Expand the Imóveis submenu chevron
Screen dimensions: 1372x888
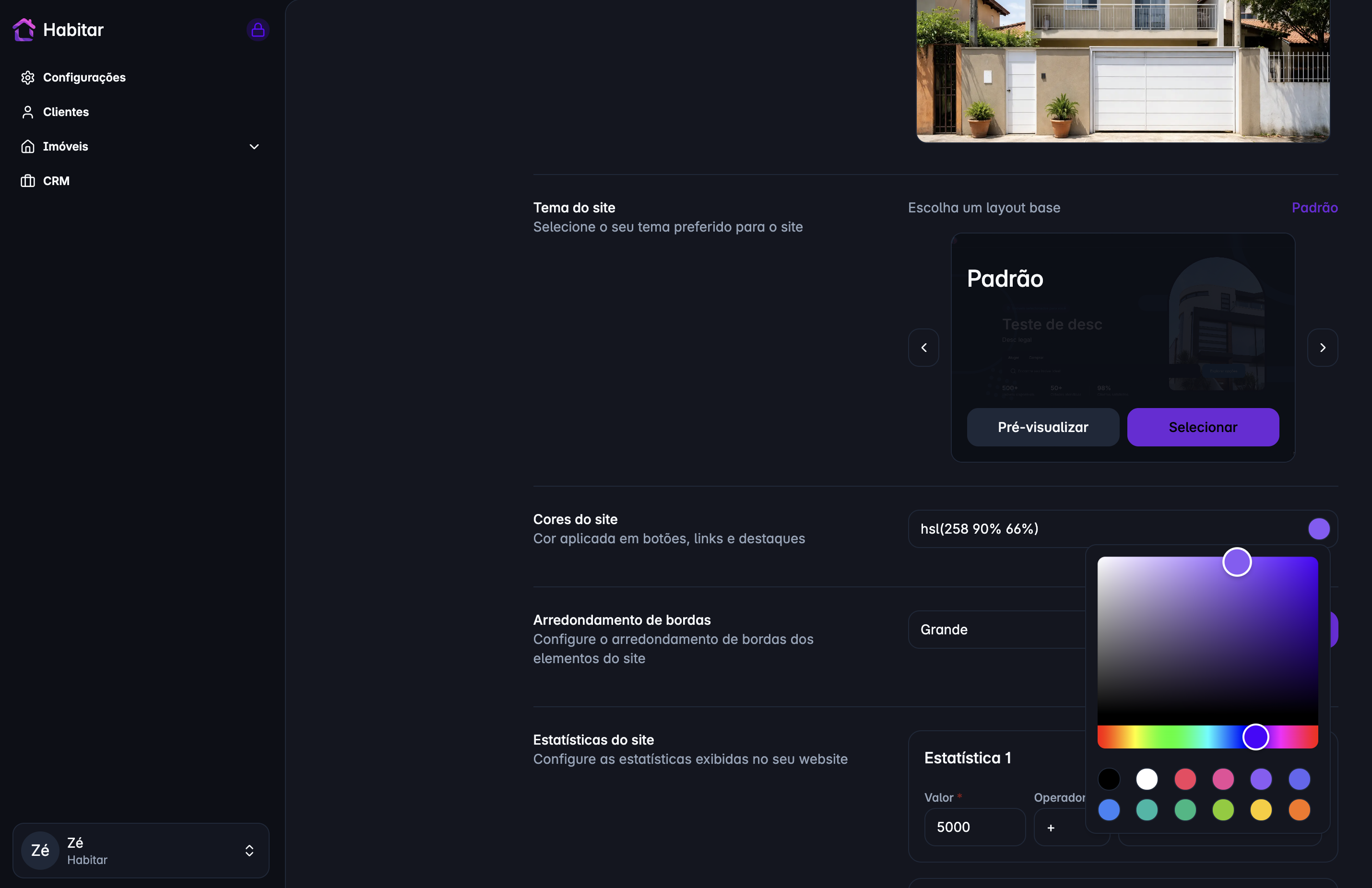coord(254,147)
